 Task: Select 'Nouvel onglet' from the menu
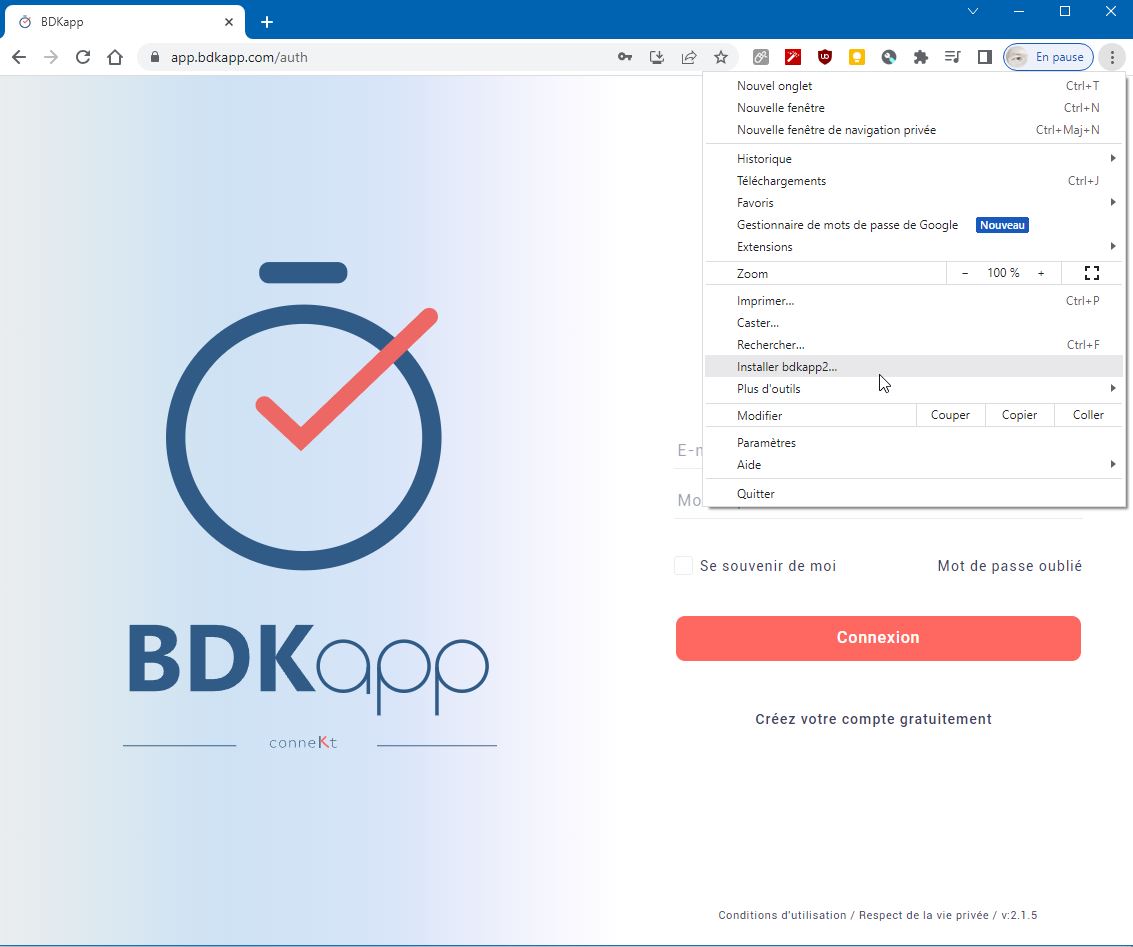coord(915,85)
